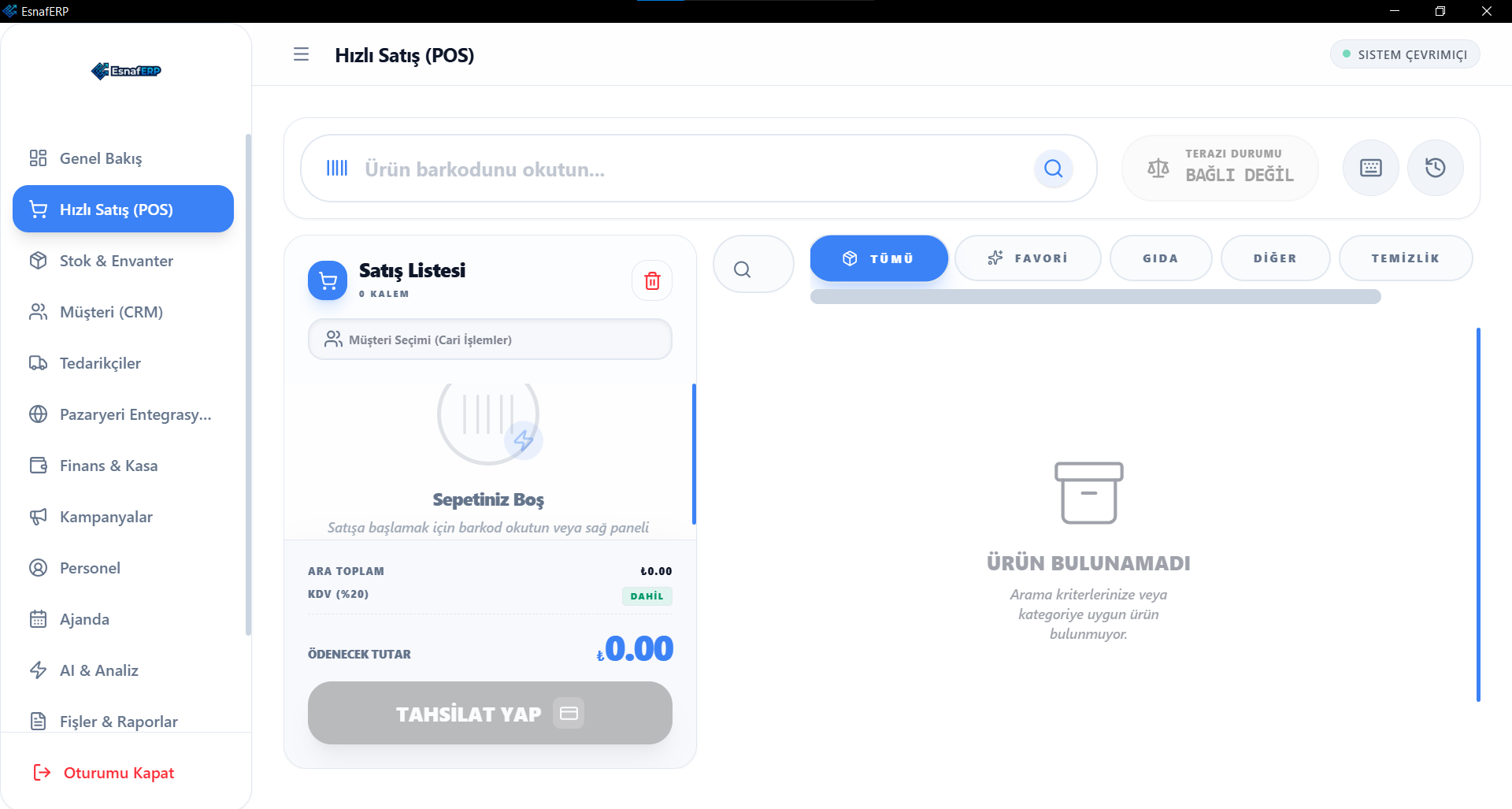The image size is (1512, 809).
Task: Click the Stok & Envanter box icon
Action: click(x=38, y=261)
